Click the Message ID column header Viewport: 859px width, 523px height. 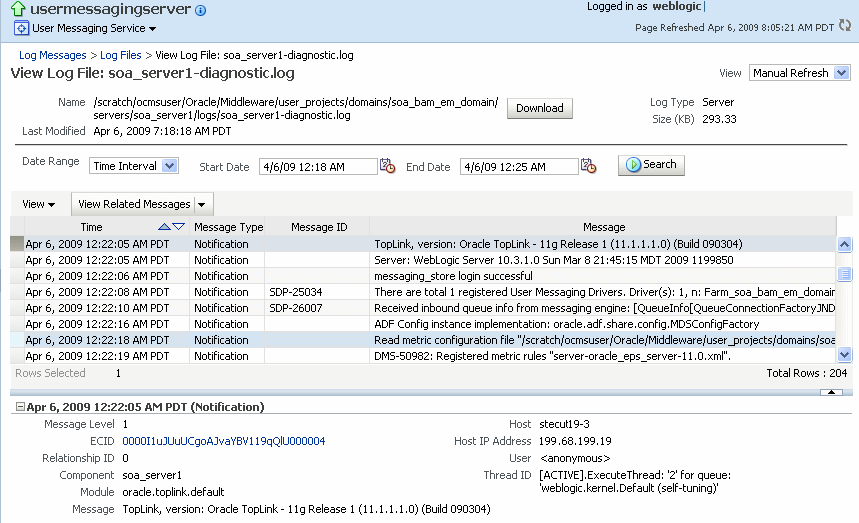coord(319,227)
